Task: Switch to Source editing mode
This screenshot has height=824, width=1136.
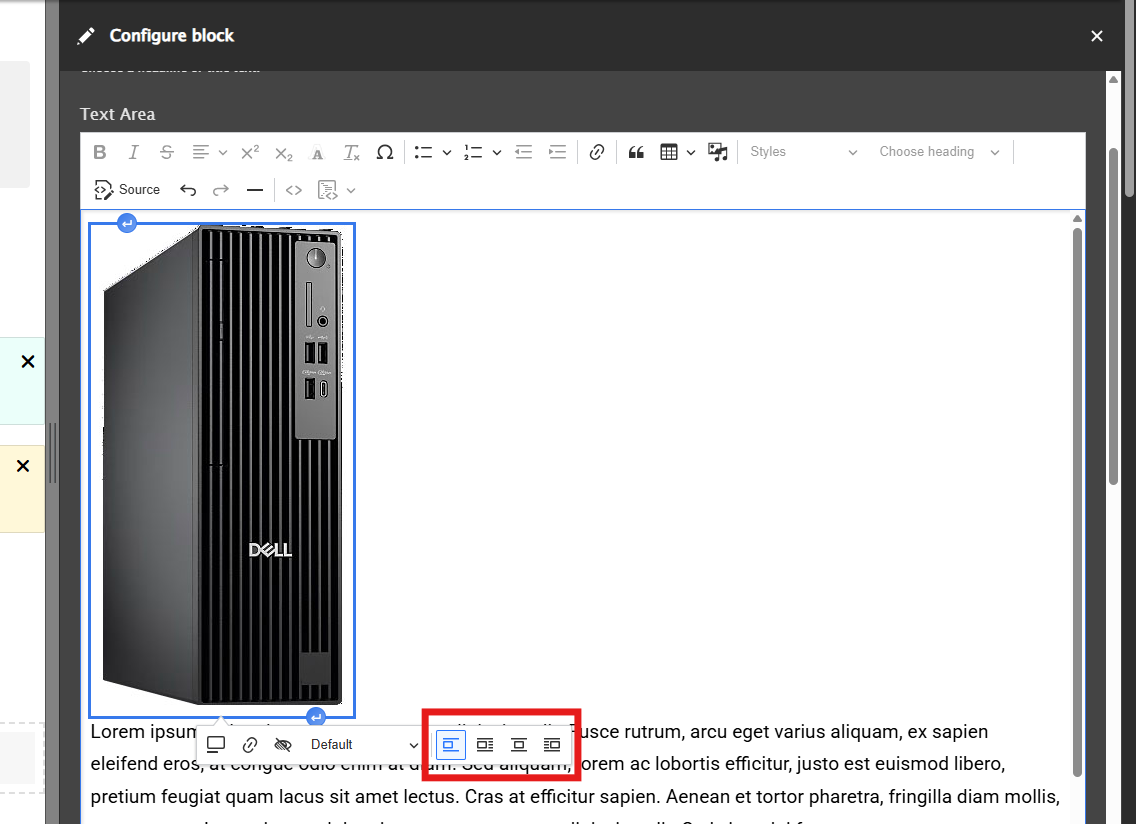Action: [127, 190]
